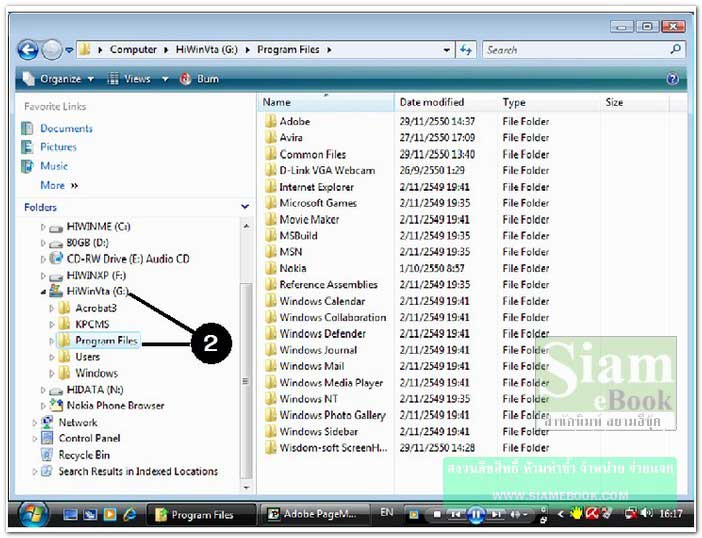702x538 pixels.
Task: Select the Windows Sidebar folder icon
Action: tap(270, 431)
